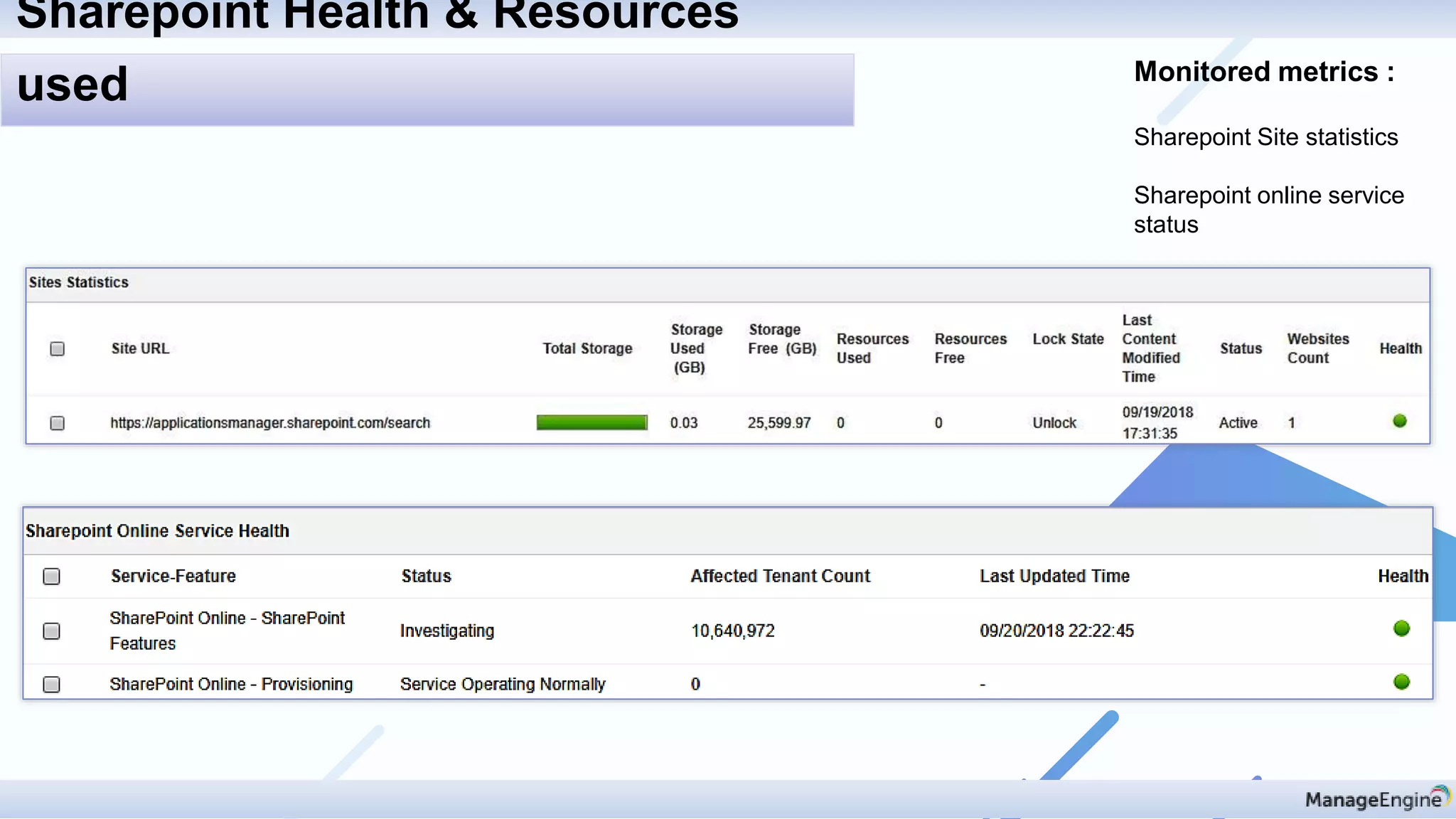The height and width of the screenshot is (819, 1456).
Task: Click the green Total Storage usage bar
Action: pyautogui.click(x=591, y=422)
